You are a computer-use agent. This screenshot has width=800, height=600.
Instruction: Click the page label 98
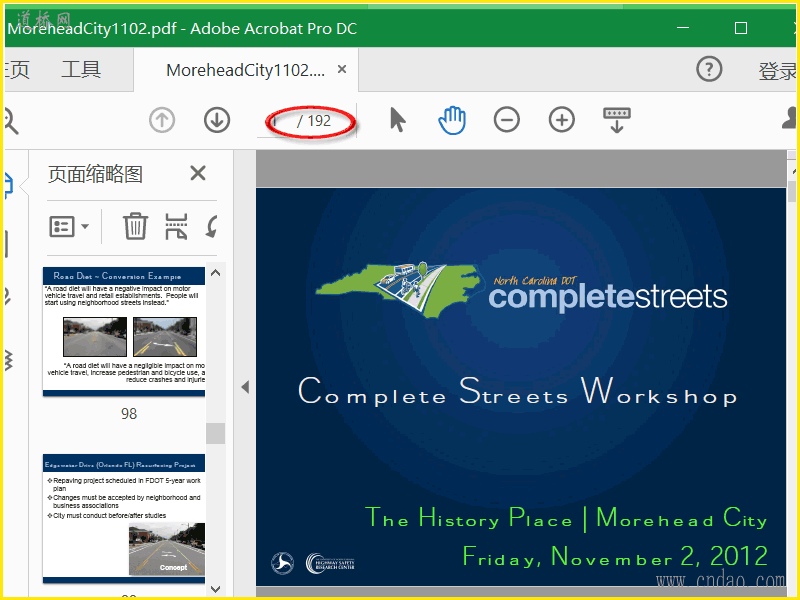coord(129,413)
